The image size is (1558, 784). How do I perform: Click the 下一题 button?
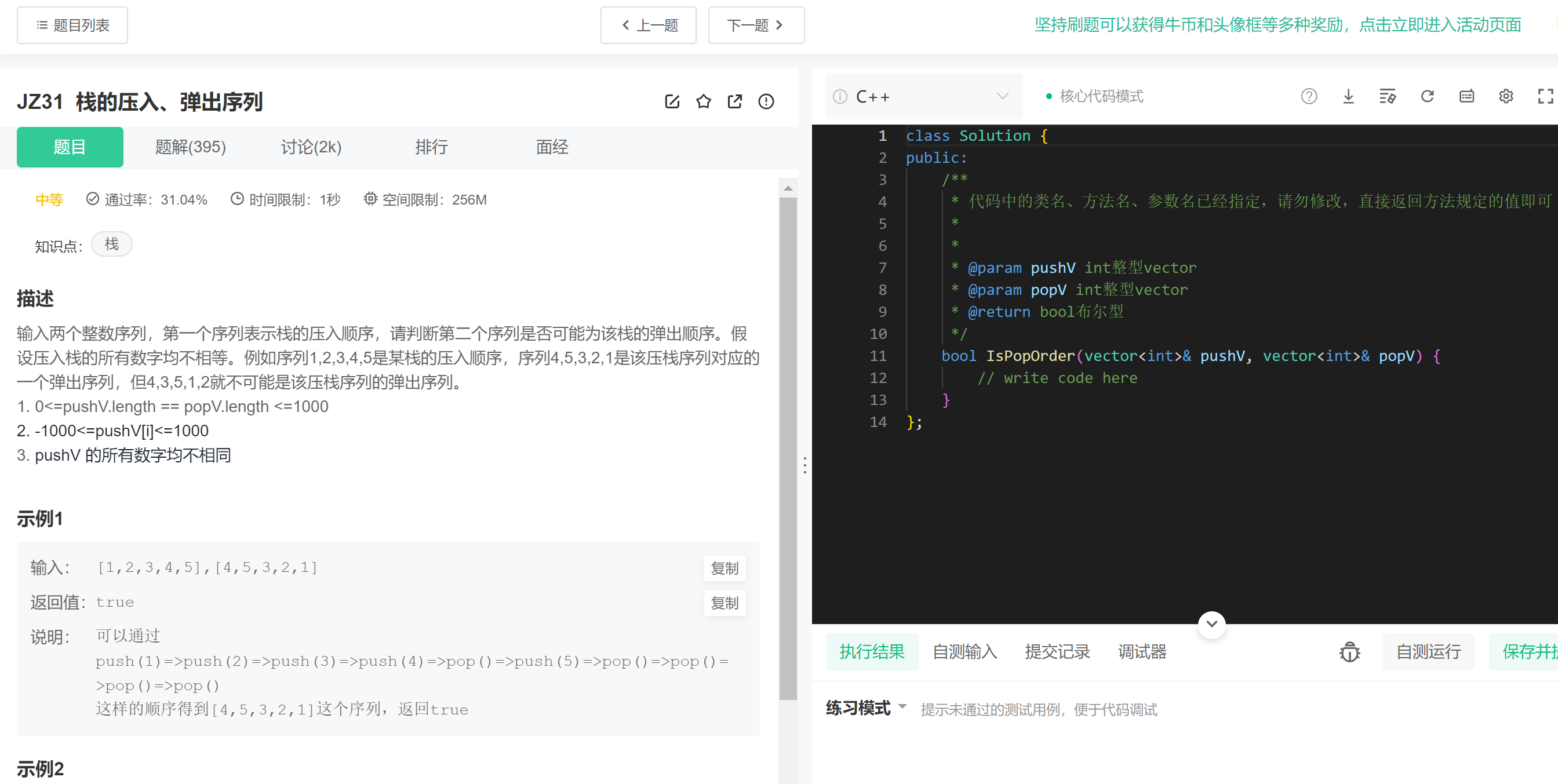pyautogui.click(x=755, y=25)
